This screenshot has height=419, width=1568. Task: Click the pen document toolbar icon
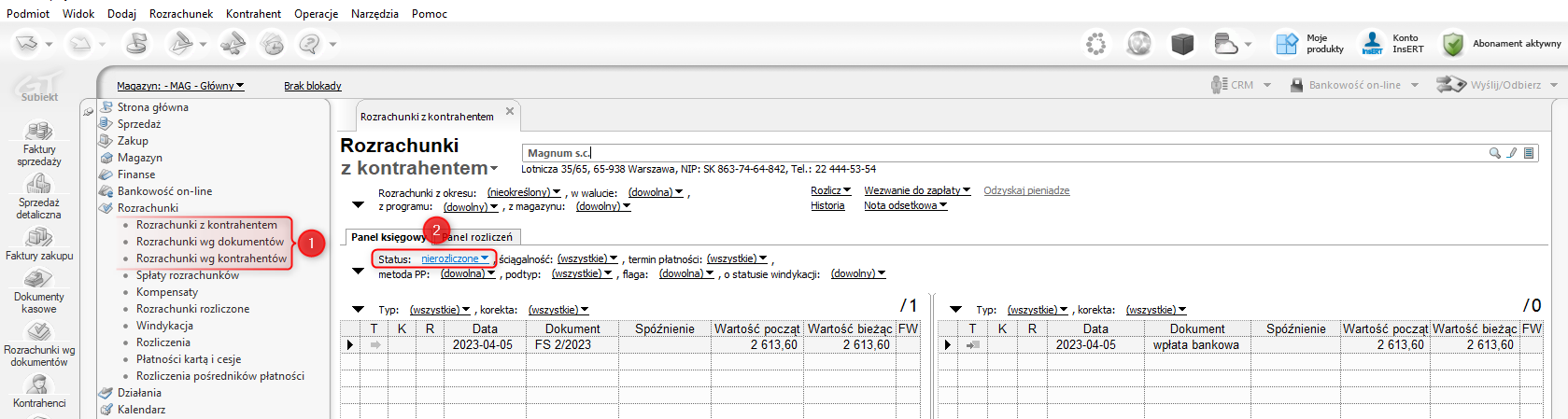coord(182,44)
